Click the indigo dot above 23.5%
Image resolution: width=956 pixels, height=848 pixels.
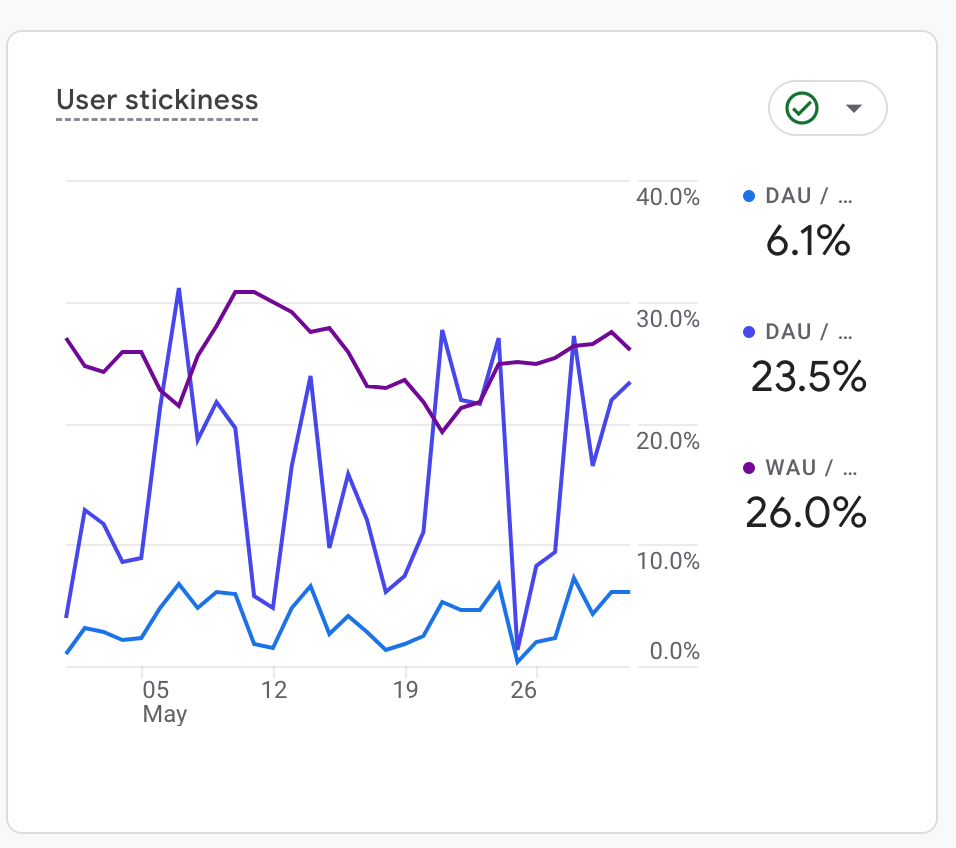748,331
